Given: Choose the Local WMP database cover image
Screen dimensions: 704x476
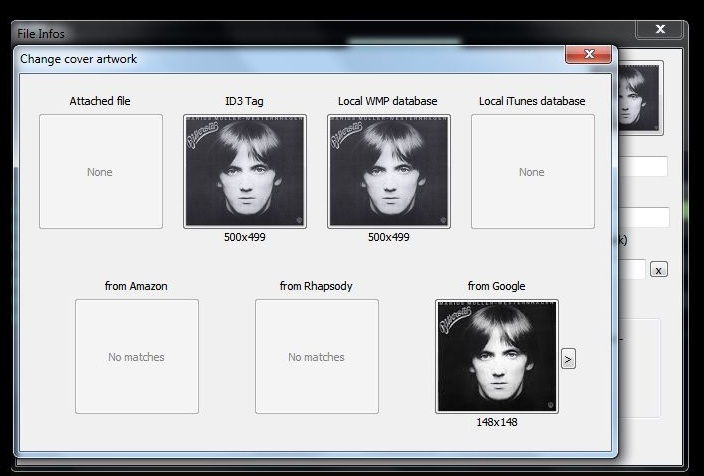Looking at the screenshot, I should pos(389,172).
